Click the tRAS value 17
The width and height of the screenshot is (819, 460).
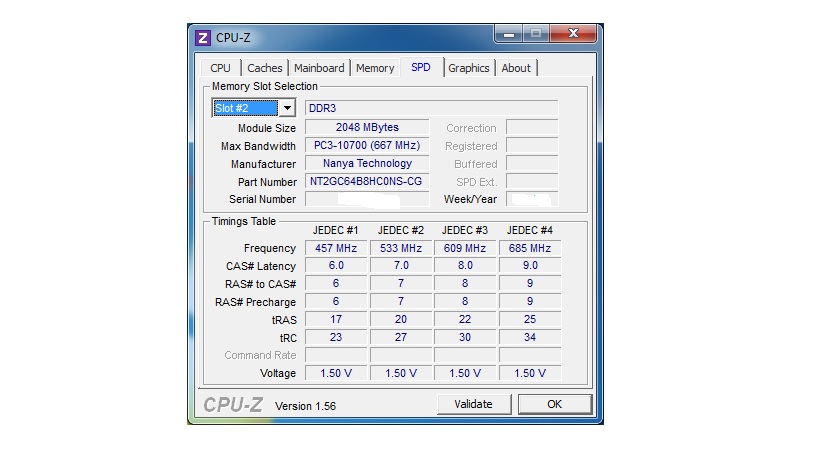coord(336,319)
